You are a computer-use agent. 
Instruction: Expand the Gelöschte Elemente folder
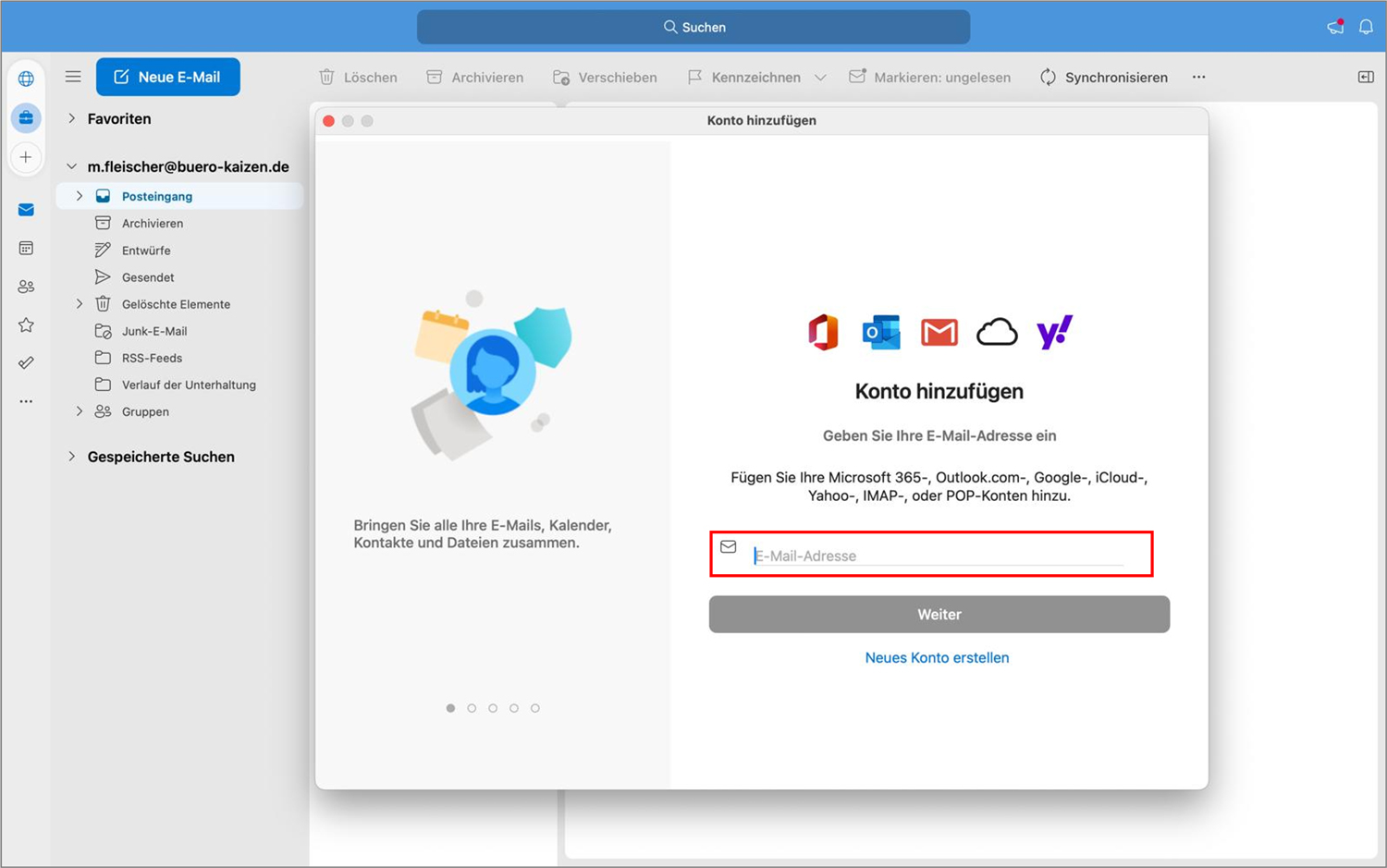pos(80,303)
